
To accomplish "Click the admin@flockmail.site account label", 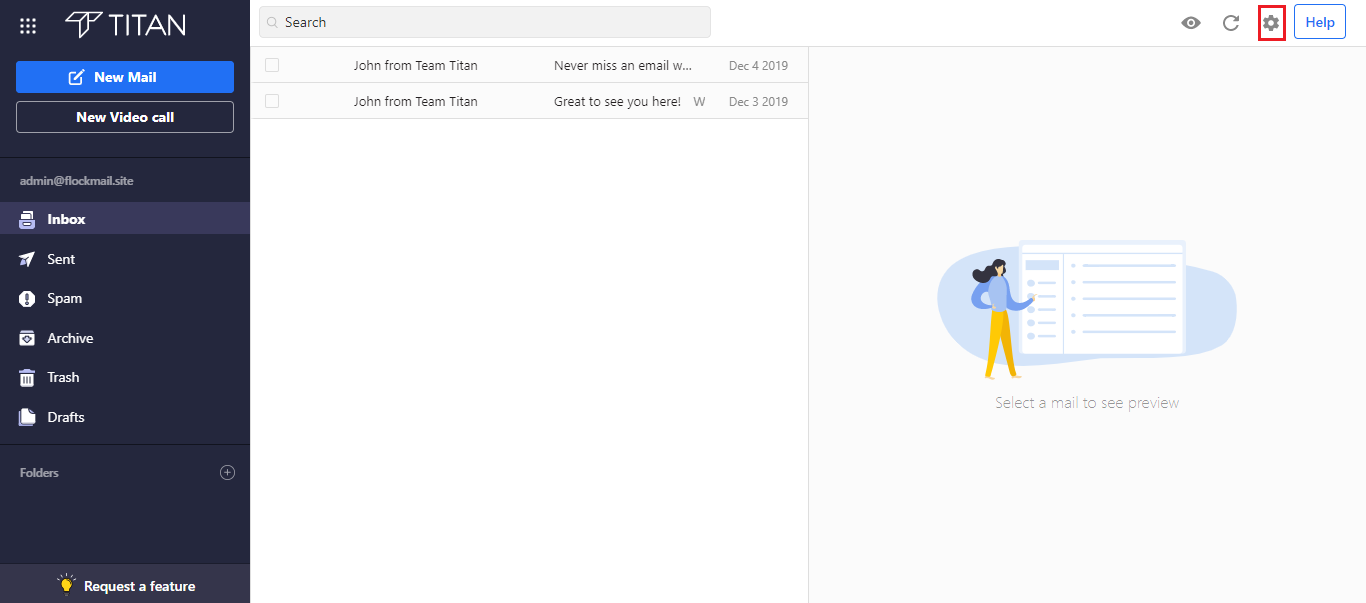I will click(77, 181).
